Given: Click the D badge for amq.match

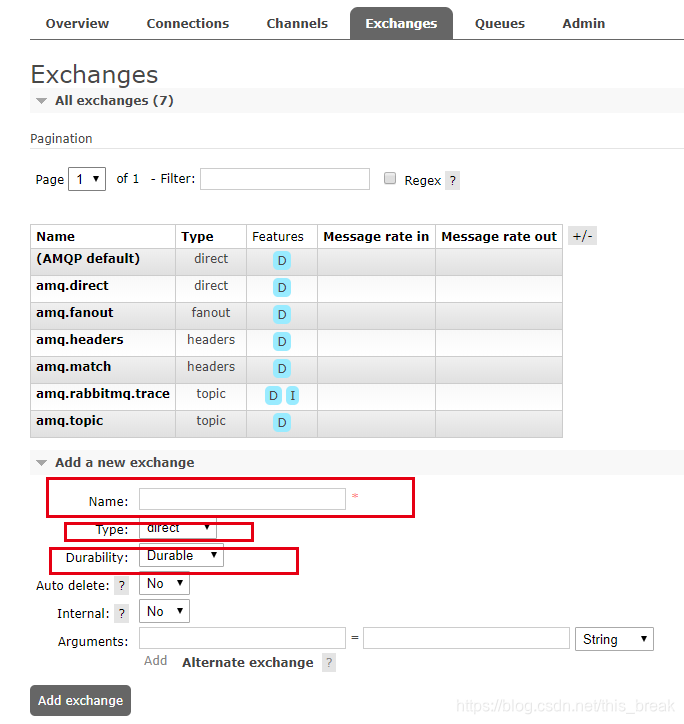Looking at the screenshot, I should [282, 368].
